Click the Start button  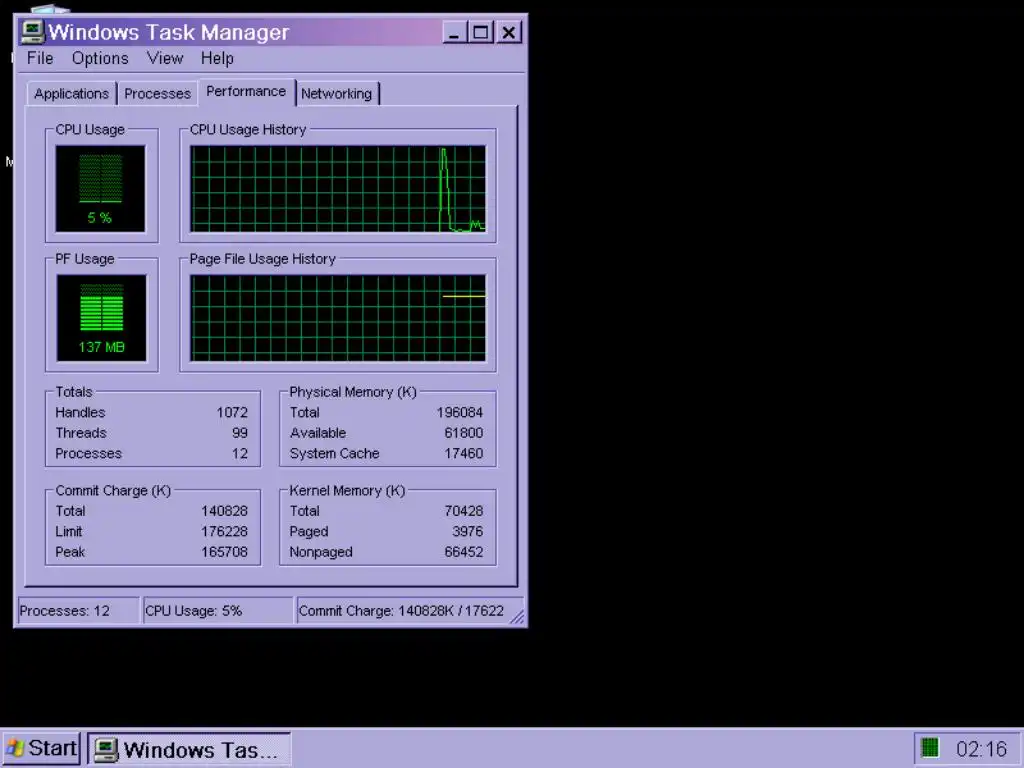point(40,748)
